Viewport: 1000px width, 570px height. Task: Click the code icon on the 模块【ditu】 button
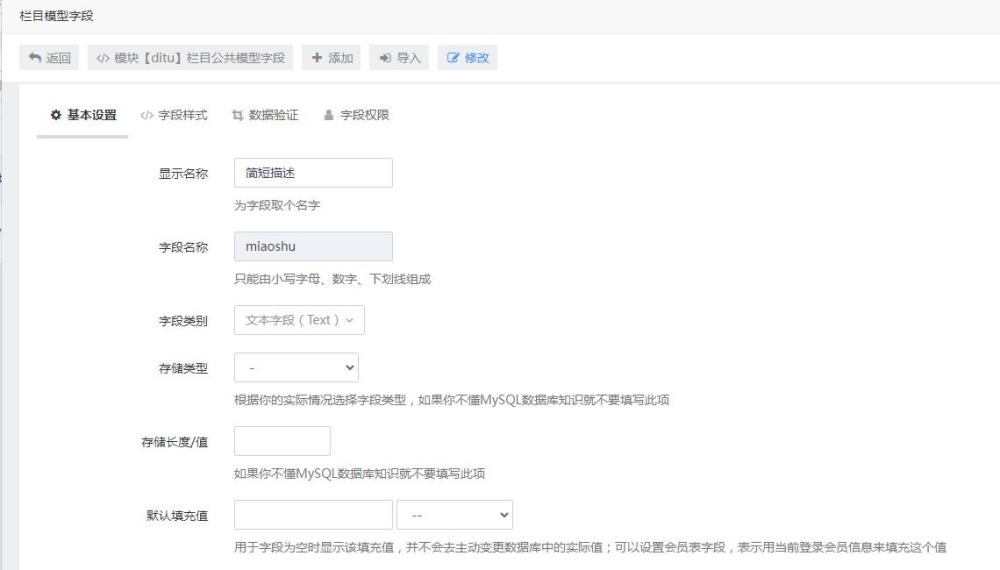[103, 58]
